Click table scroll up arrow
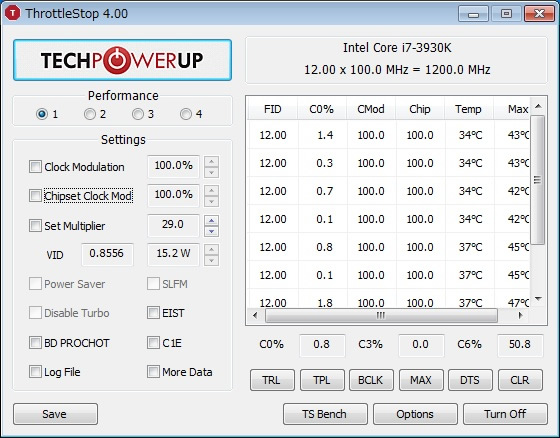The image size is (560, 438). tap(538, 106)
